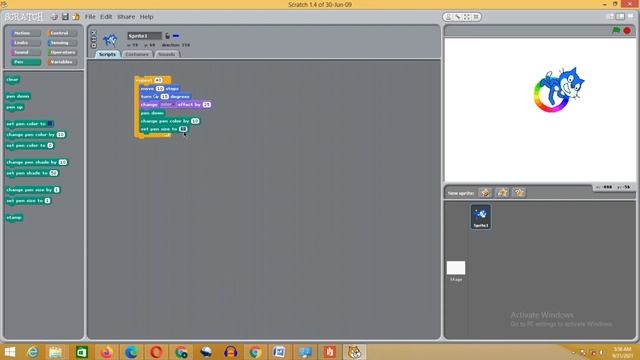Click the 'pen down' block in the palette

(x=18, y=96)
